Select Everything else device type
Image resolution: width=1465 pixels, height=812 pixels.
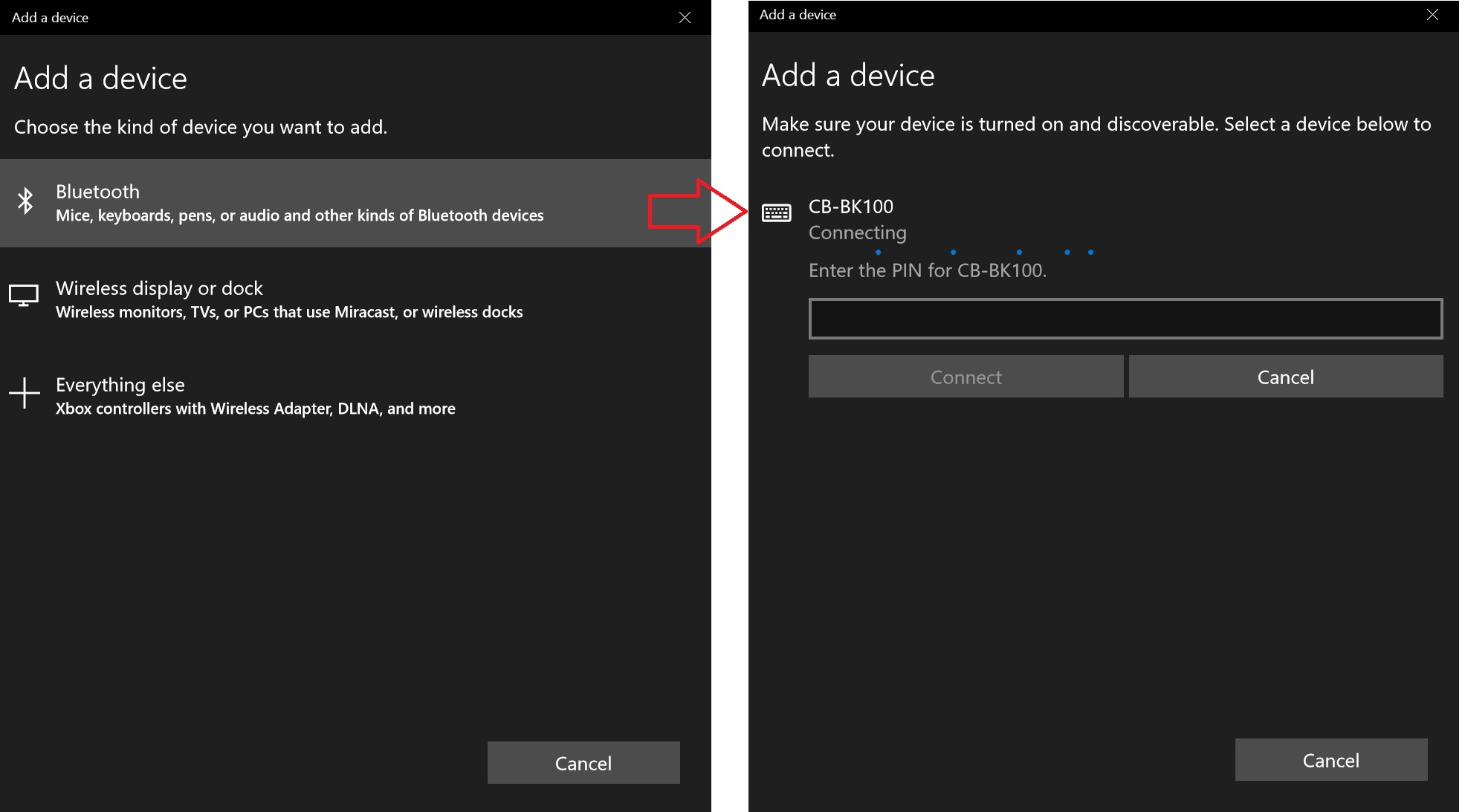coord(120,385)
